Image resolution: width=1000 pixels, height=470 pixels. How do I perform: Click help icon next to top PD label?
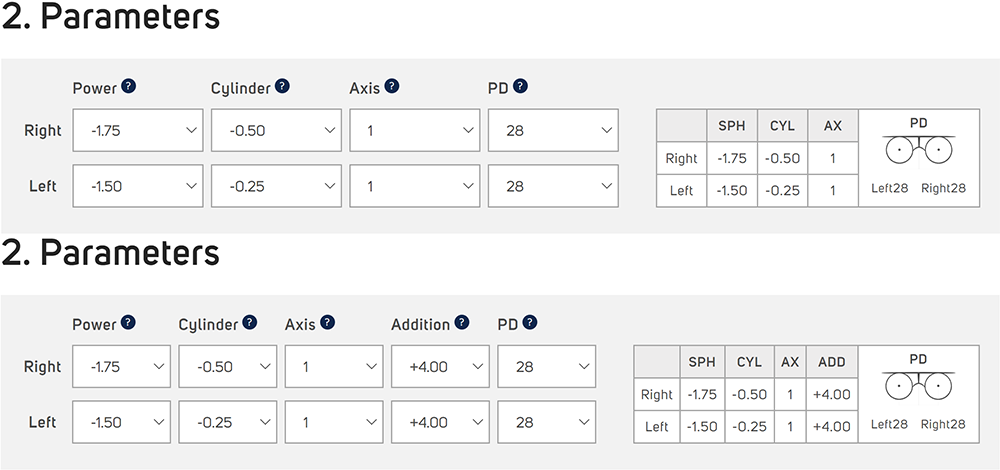pos(520,87)
